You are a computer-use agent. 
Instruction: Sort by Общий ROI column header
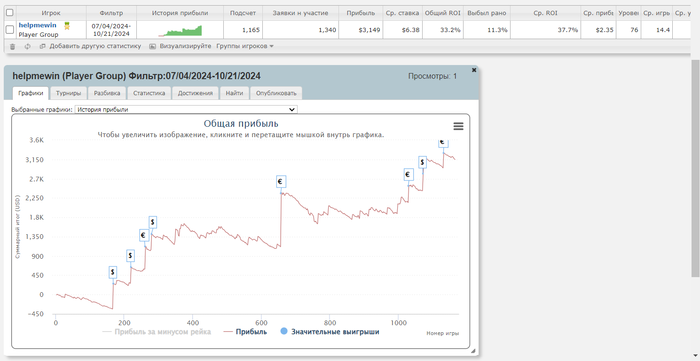point(442,13)
